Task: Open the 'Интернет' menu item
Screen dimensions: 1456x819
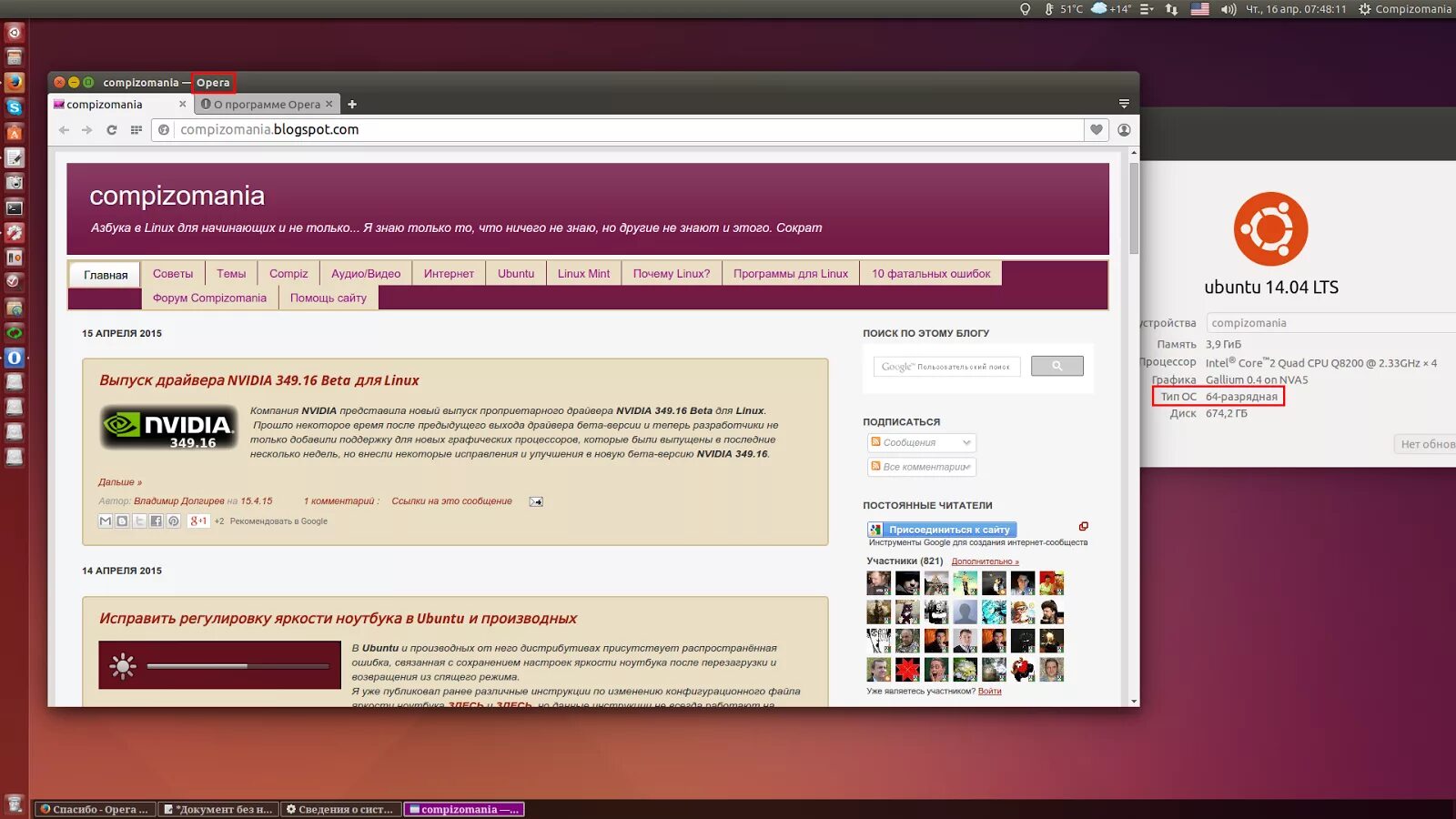Action: 449,274
